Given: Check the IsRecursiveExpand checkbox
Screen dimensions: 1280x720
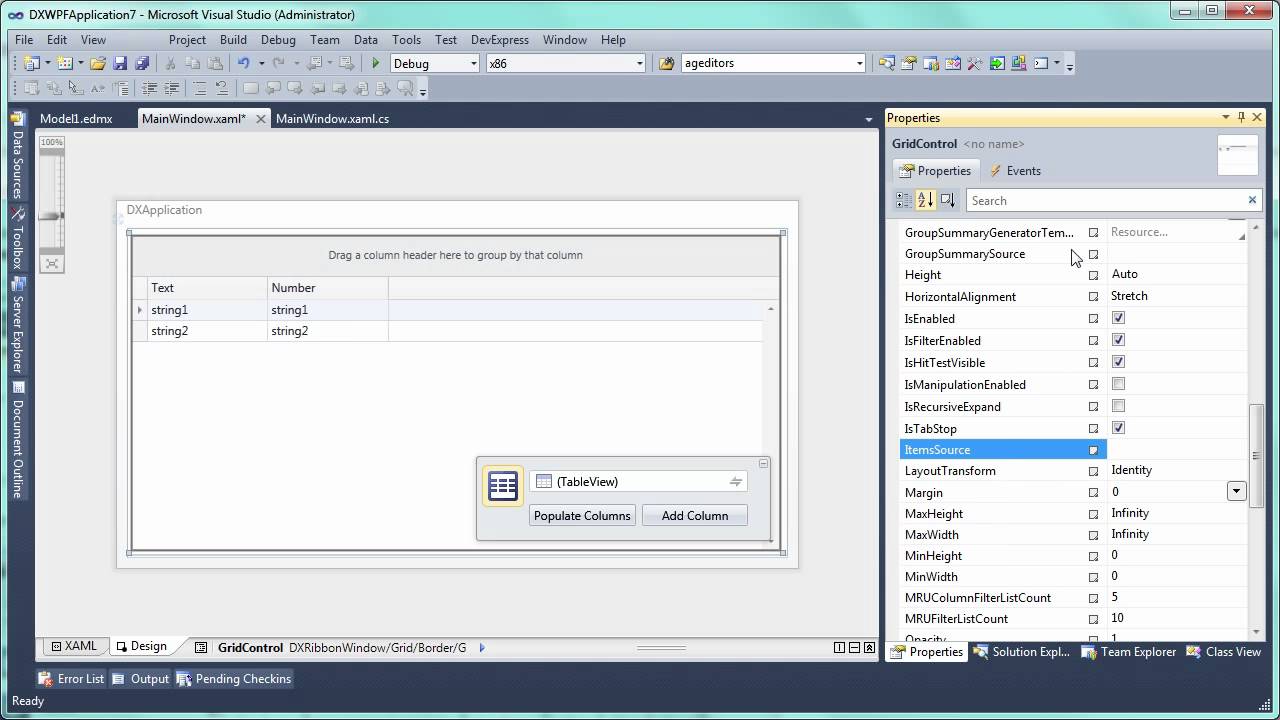Looking at the screenshot, I should click(x=1118, y=406).
